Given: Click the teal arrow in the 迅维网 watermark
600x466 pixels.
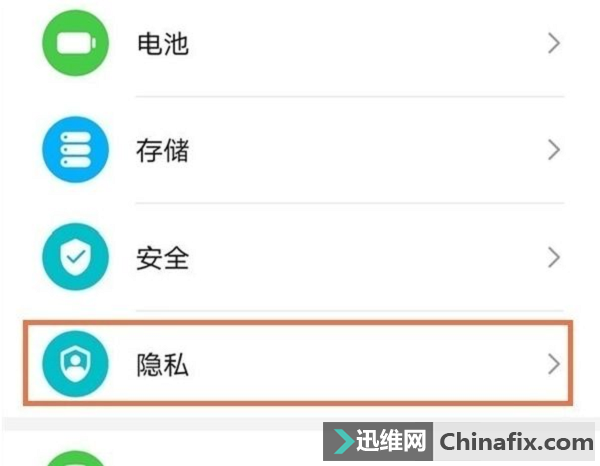Looking at the screenshot, I should click(x=343, y=442).
